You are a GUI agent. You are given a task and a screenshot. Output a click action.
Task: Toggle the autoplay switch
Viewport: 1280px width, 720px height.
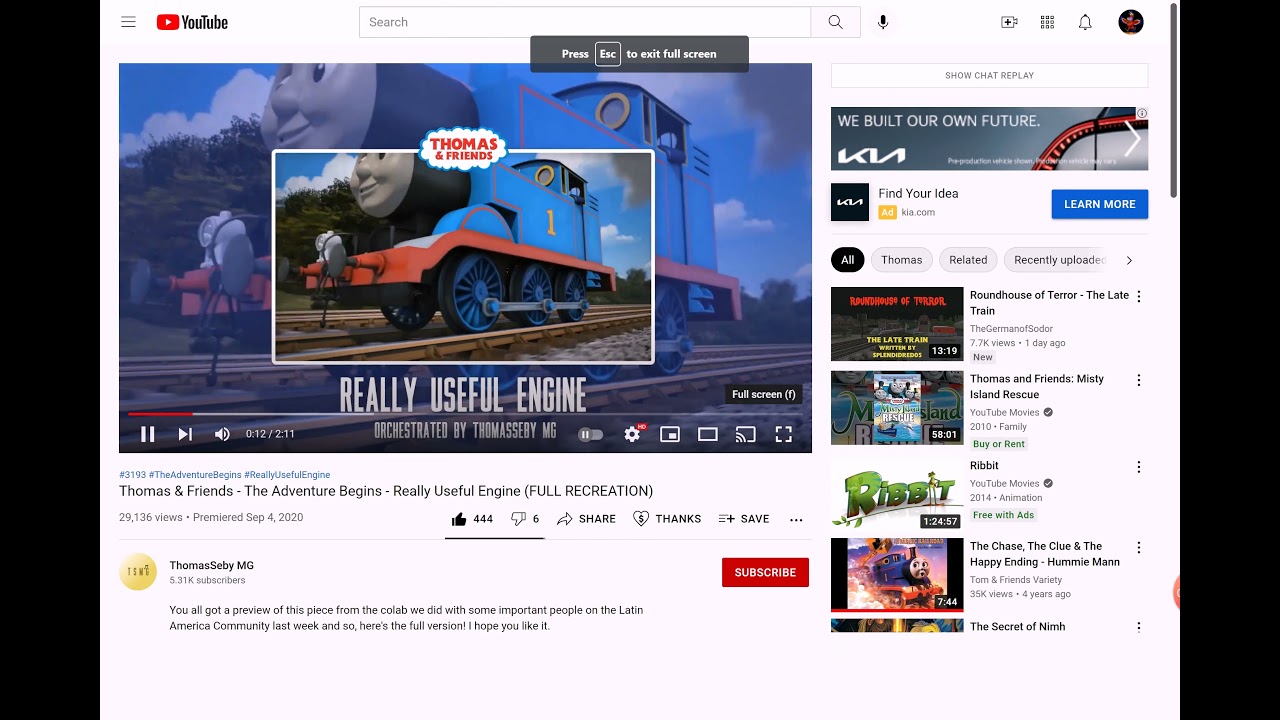591,434
